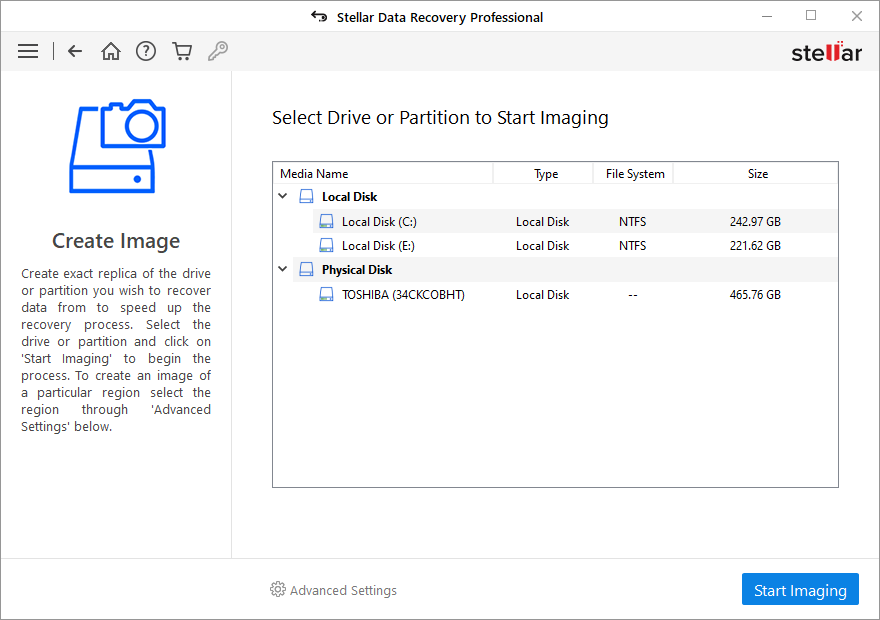Select the Local Disk group header
The height and width of the screenshot is (620, 880).
[x=565, y=196]
